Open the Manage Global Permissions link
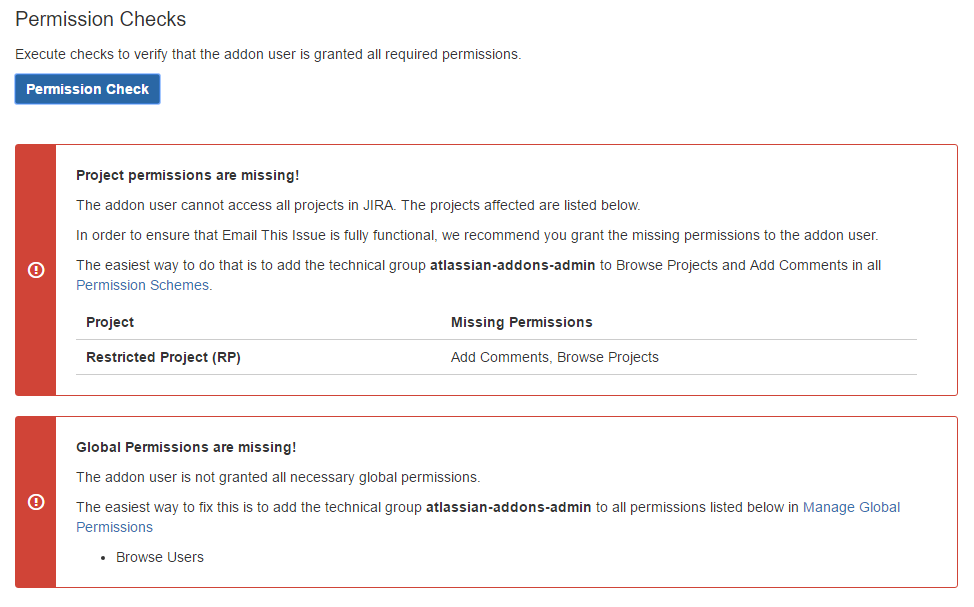Screen dimensions: 974x607 (x=851, y=508)
